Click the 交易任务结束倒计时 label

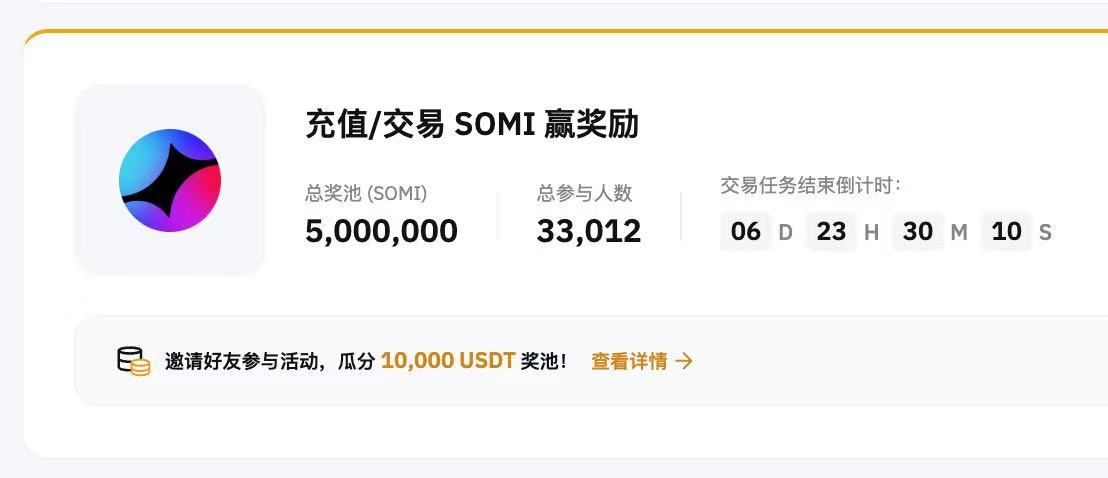811,186
